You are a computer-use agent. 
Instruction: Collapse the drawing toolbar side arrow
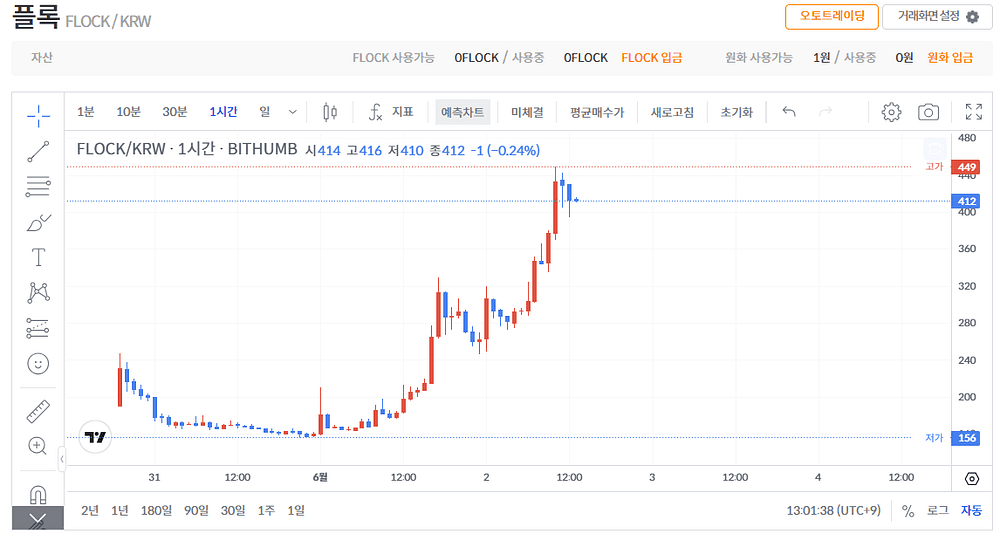pyautogui.click(x=62, y=458)
